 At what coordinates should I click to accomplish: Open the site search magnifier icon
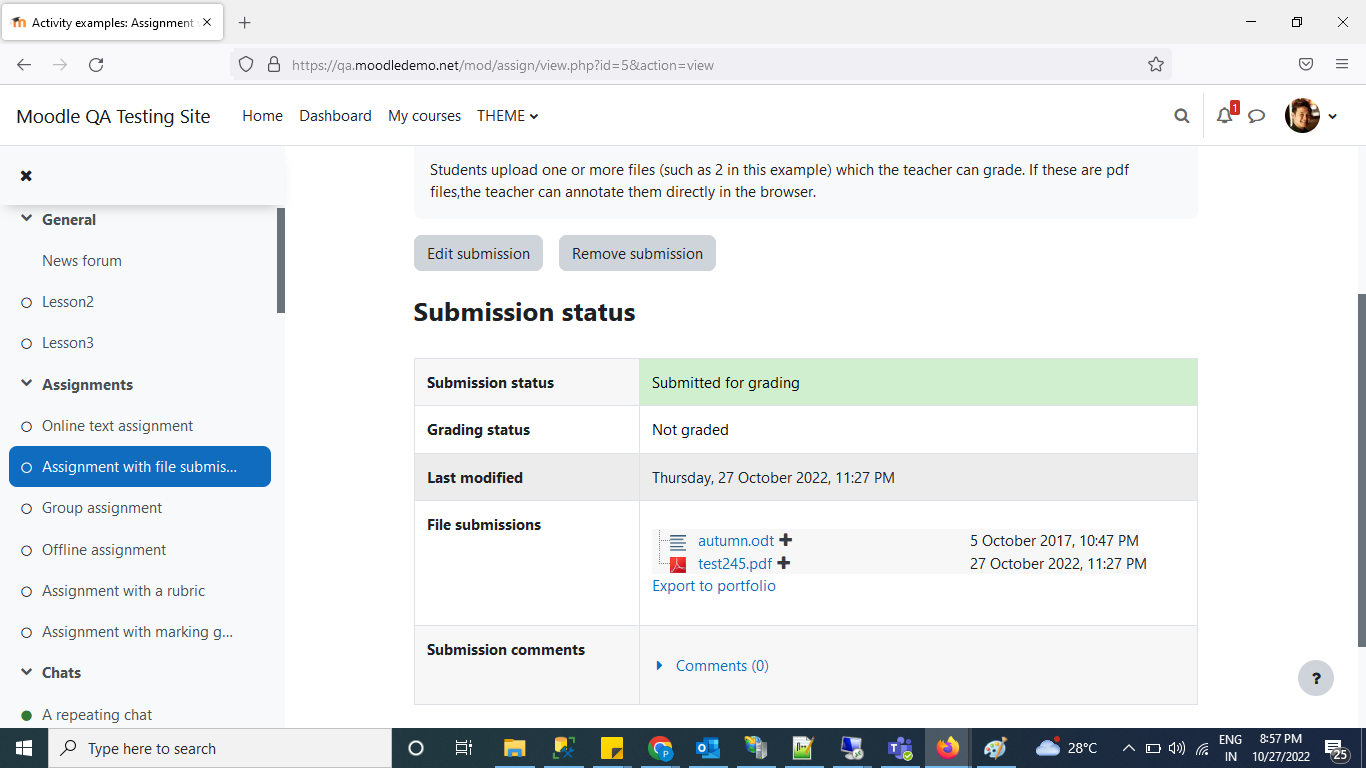[1182, 116]
